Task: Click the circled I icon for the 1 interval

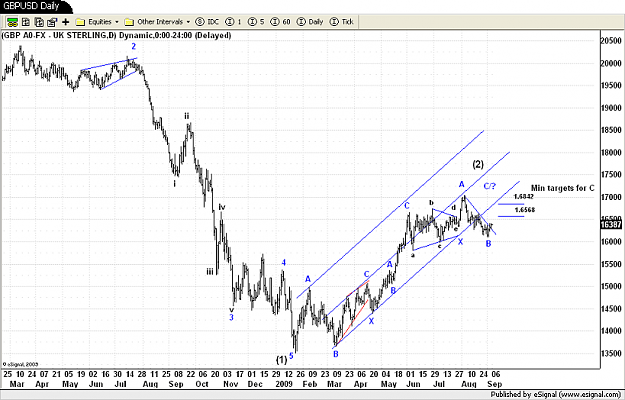Action: coord(230,22)
